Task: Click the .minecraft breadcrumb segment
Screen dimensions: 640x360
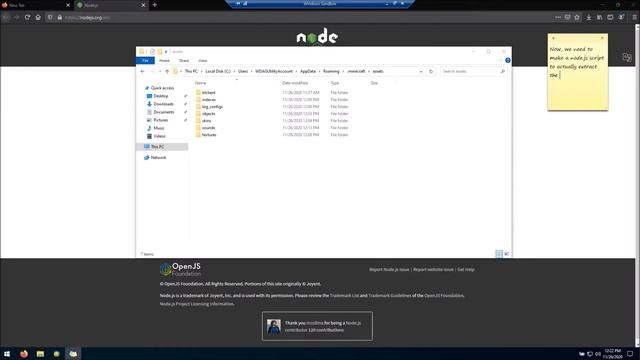Action: click(356, 71)
